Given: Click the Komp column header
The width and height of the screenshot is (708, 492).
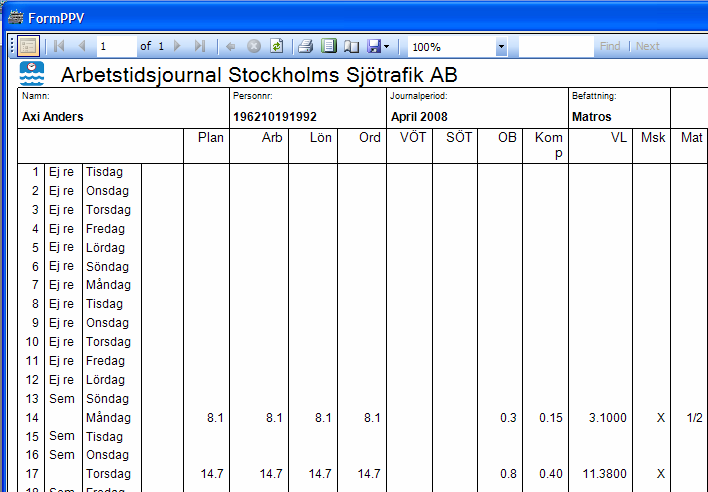Looking at the screenshot, I should click(x=549, y=145).
